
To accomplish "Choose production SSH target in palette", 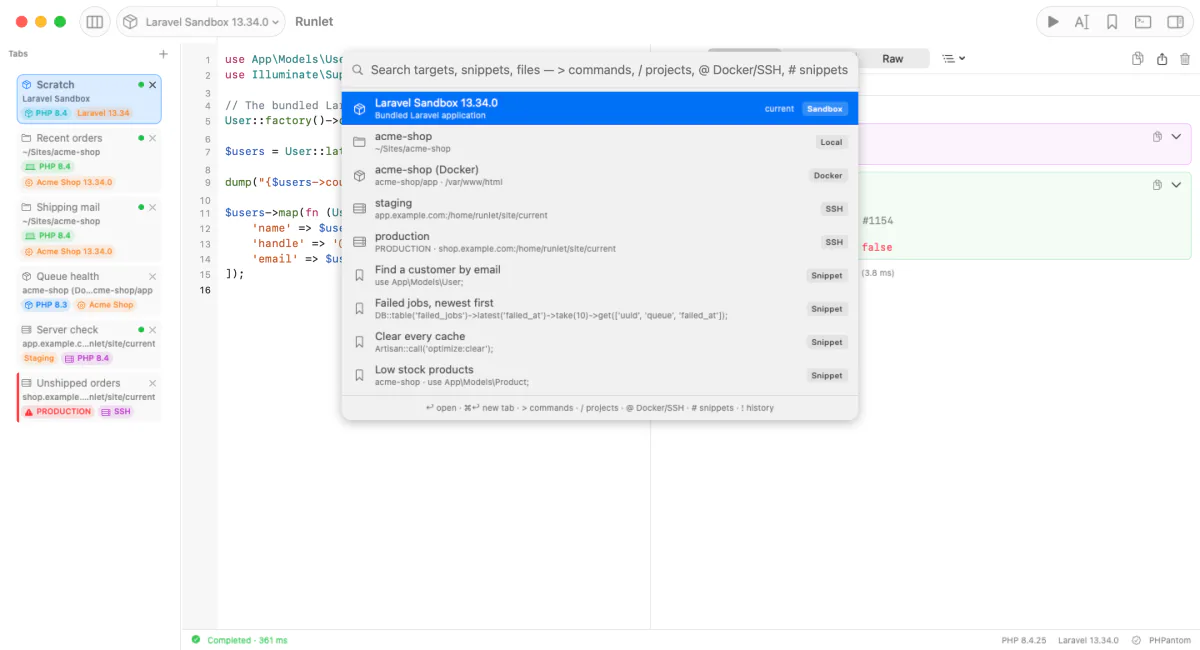I will point(600,242).
